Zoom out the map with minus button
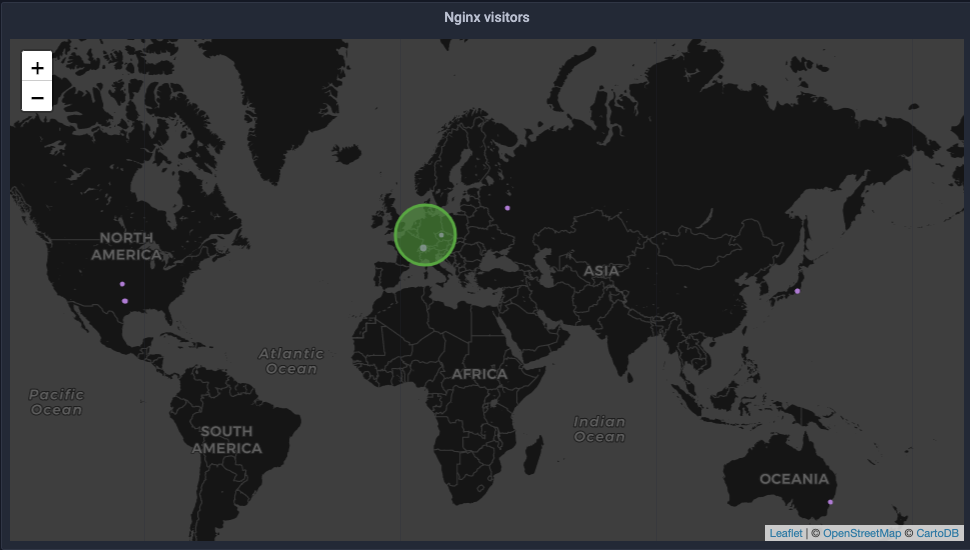Viewport: 970px width, 550px height. tap(37, 97)
